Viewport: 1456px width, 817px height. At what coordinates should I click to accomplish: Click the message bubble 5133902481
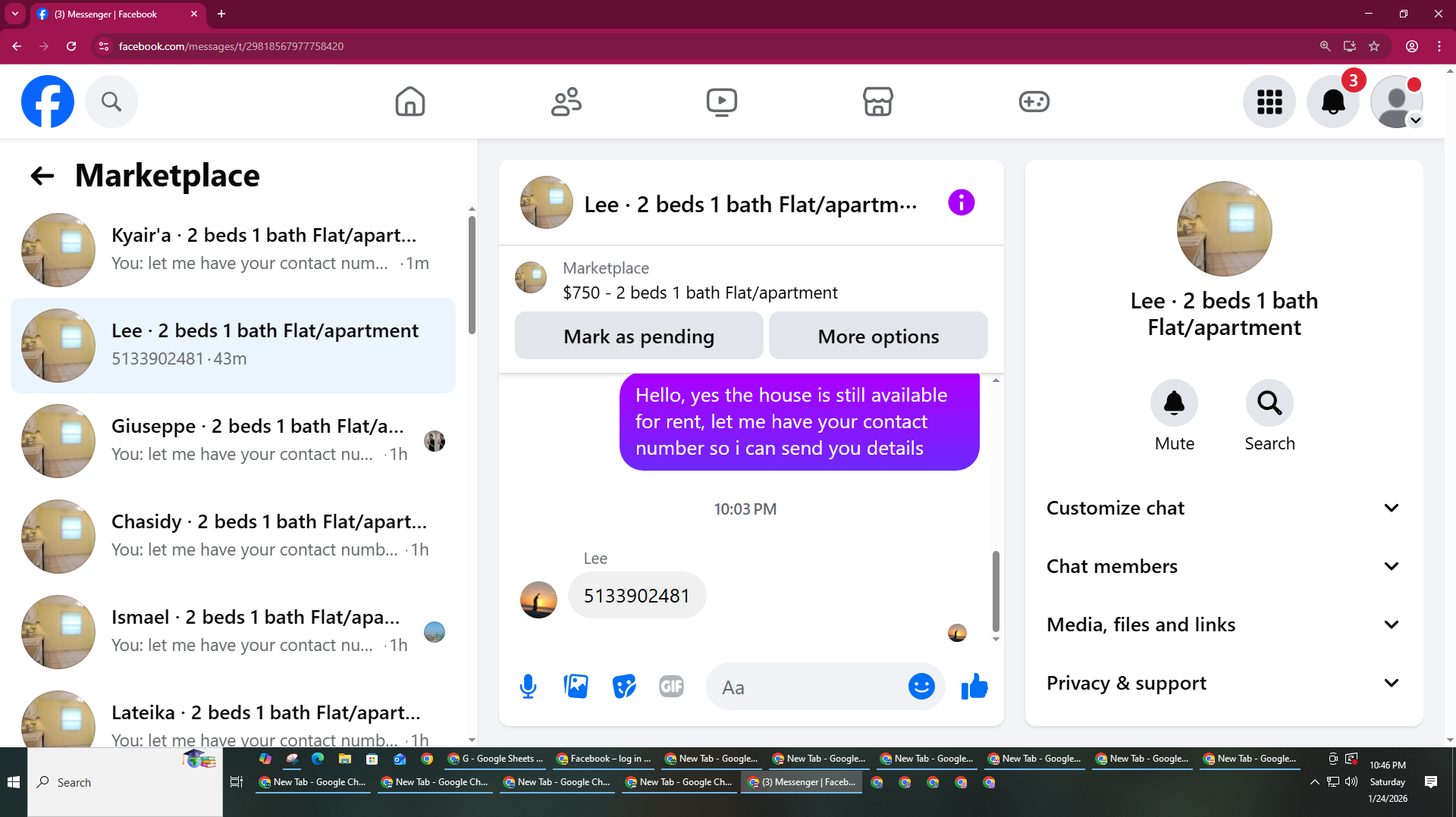point(637,596)
